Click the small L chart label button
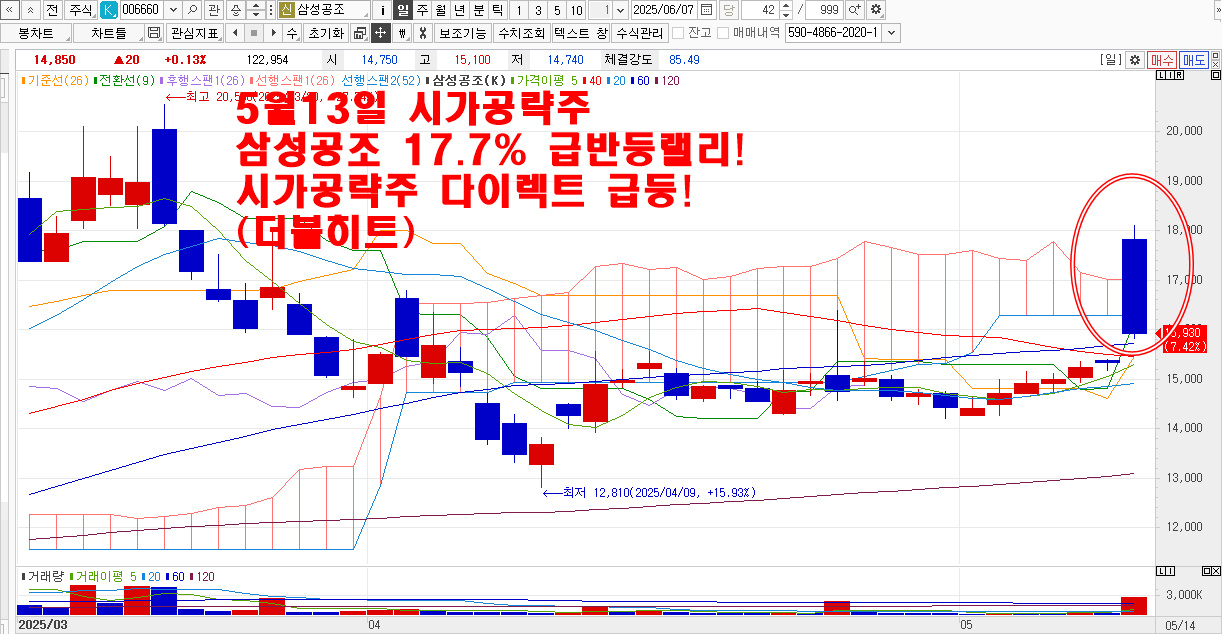 click(x=1159, y=77)
